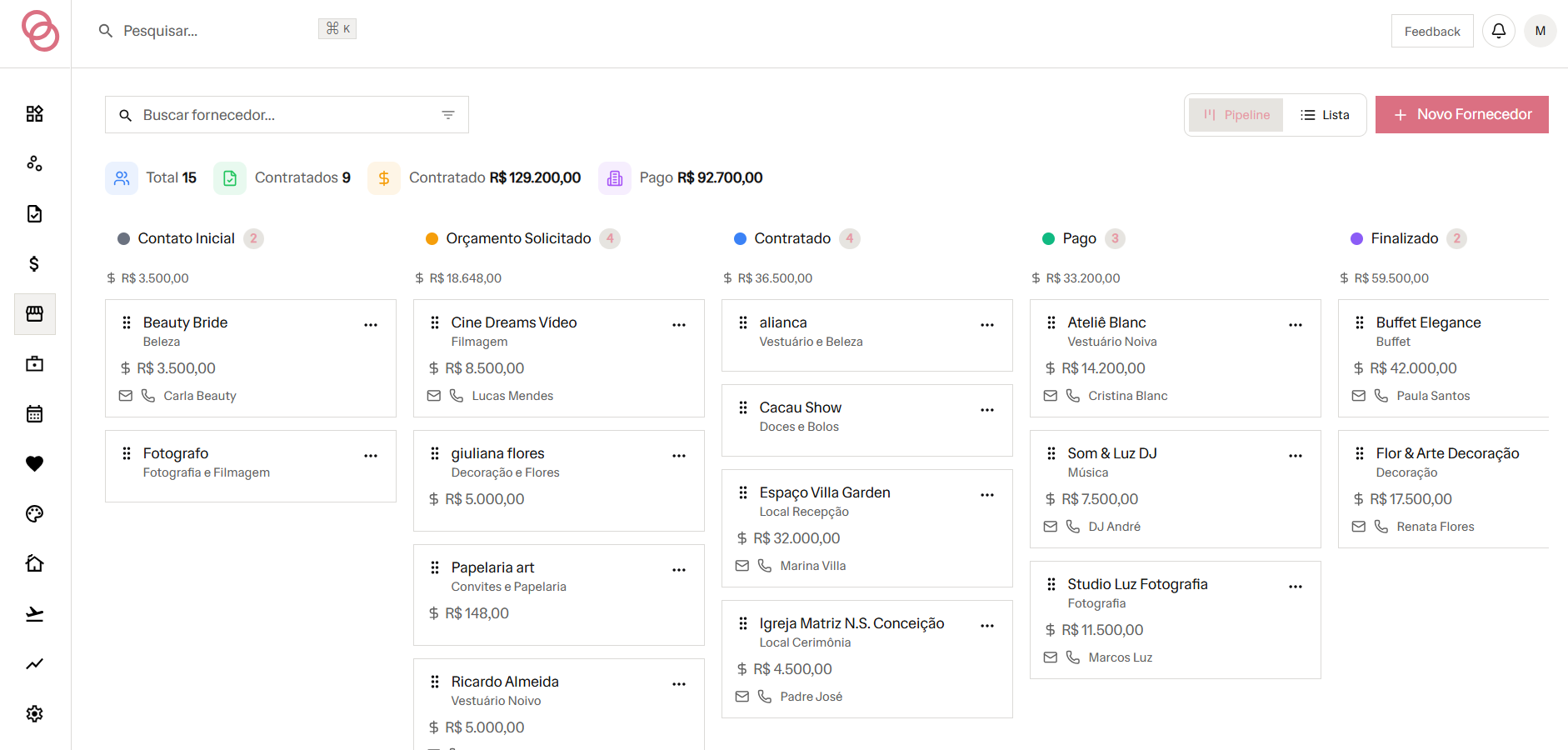The image size is (1568, 750).
Task: Switch to Pipeline view
Action: tap(1236, 115)
